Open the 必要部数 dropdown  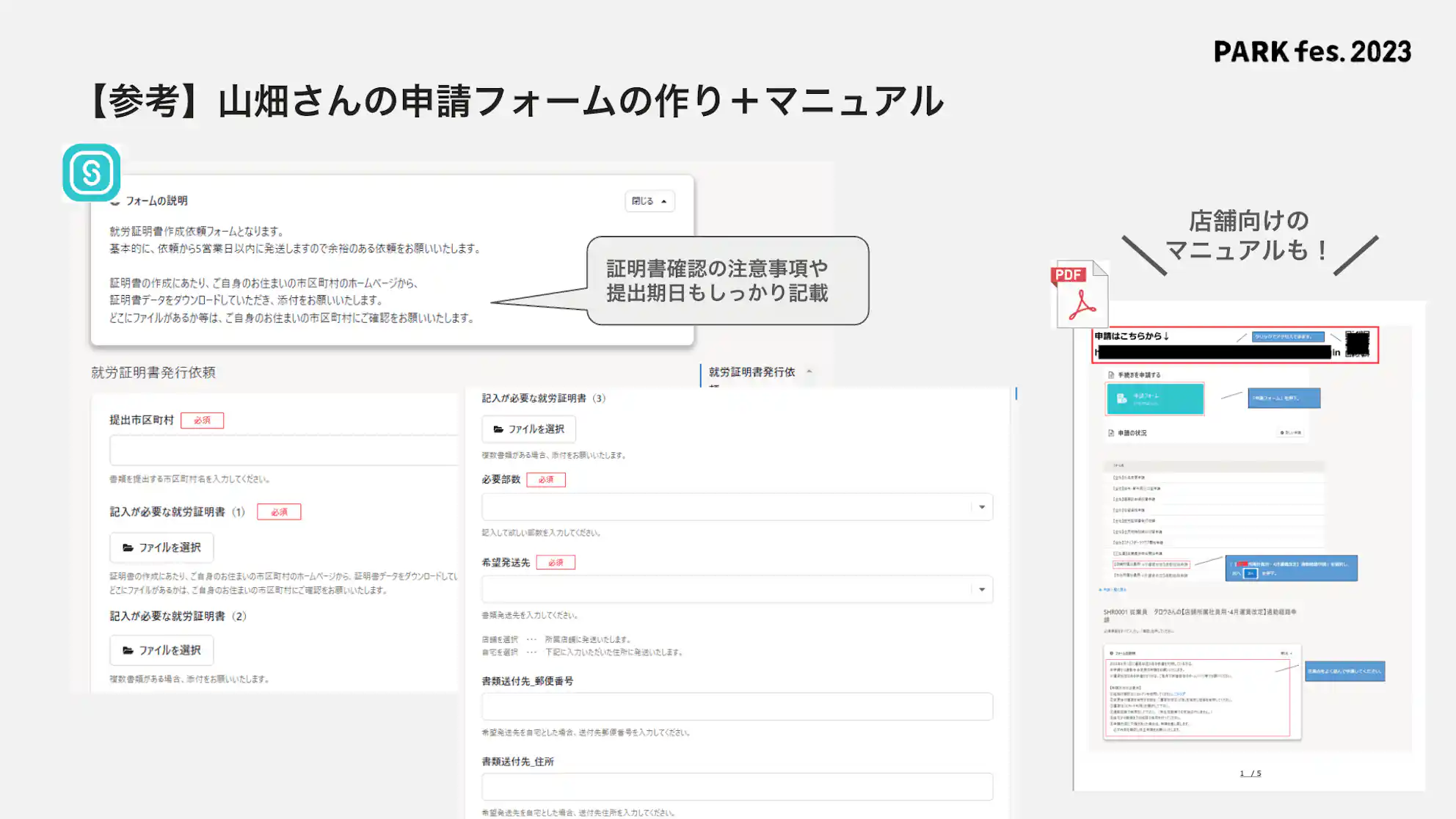737,507
